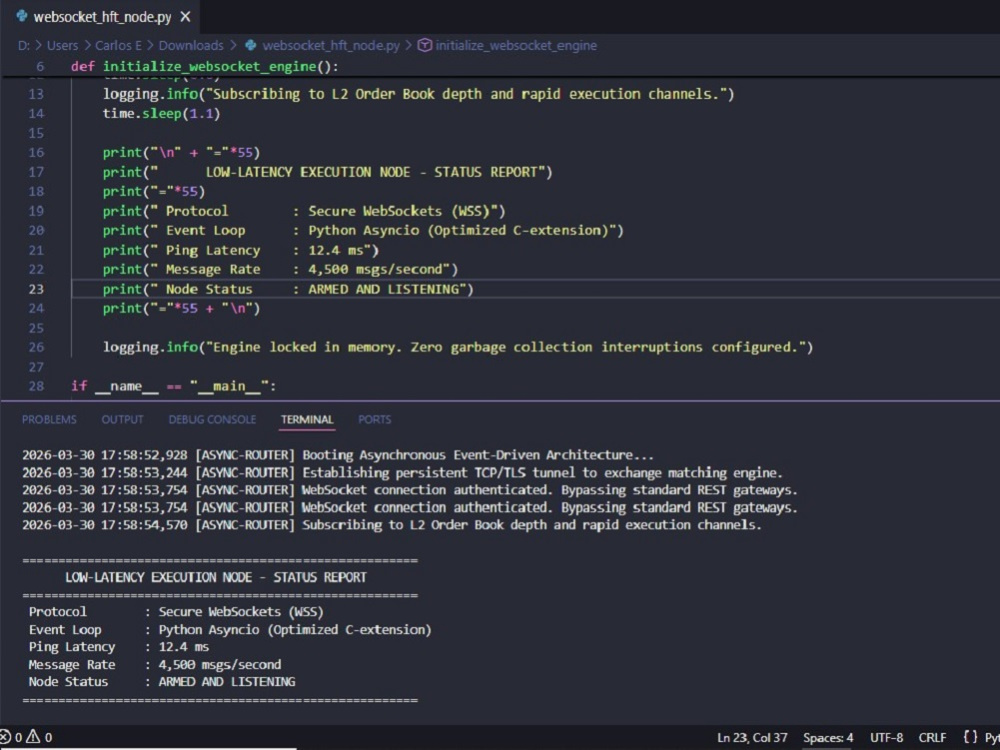This screenshot has height=750, width=1000.
Task: Open the initialize_websocket_engine breadcrumb symbol
Action: pyautogui.click(x=517, y=45)
